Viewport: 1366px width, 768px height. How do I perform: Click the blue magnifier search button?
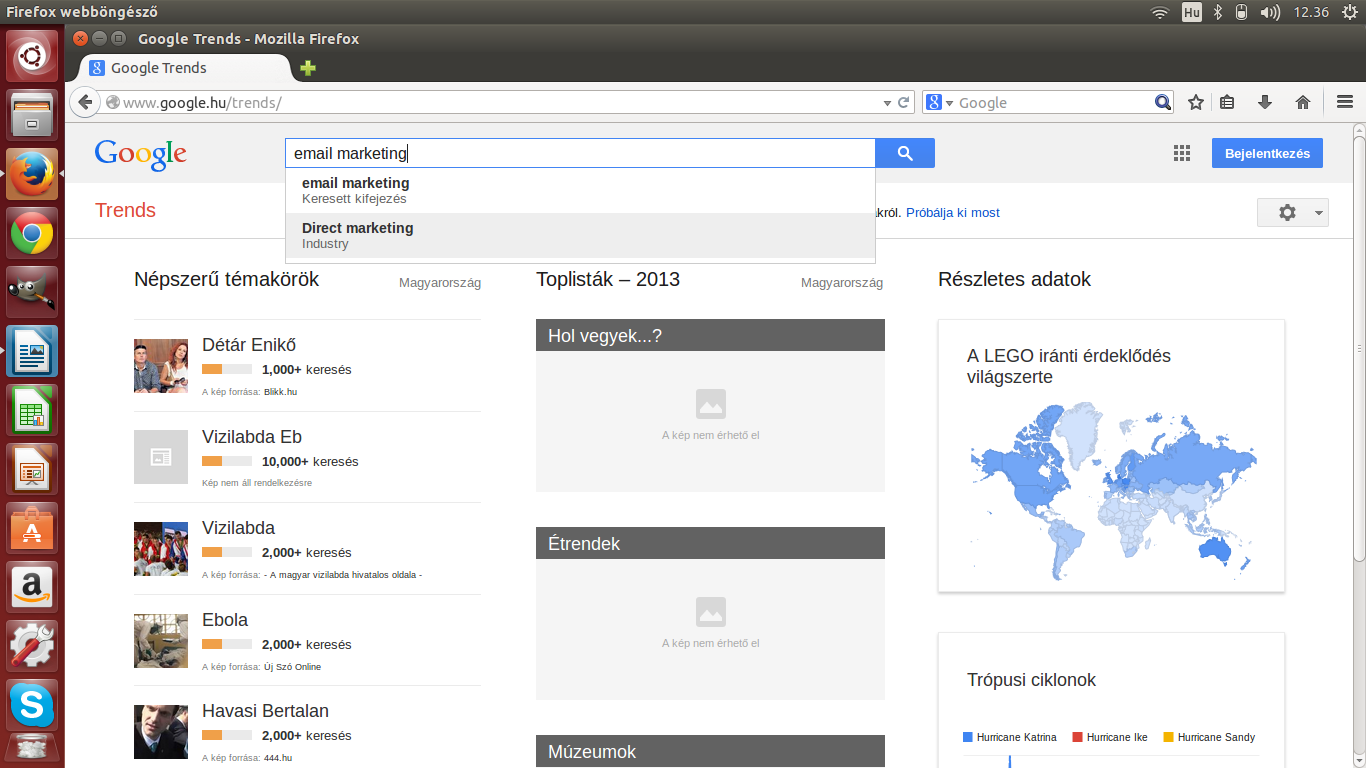point(905,153)
